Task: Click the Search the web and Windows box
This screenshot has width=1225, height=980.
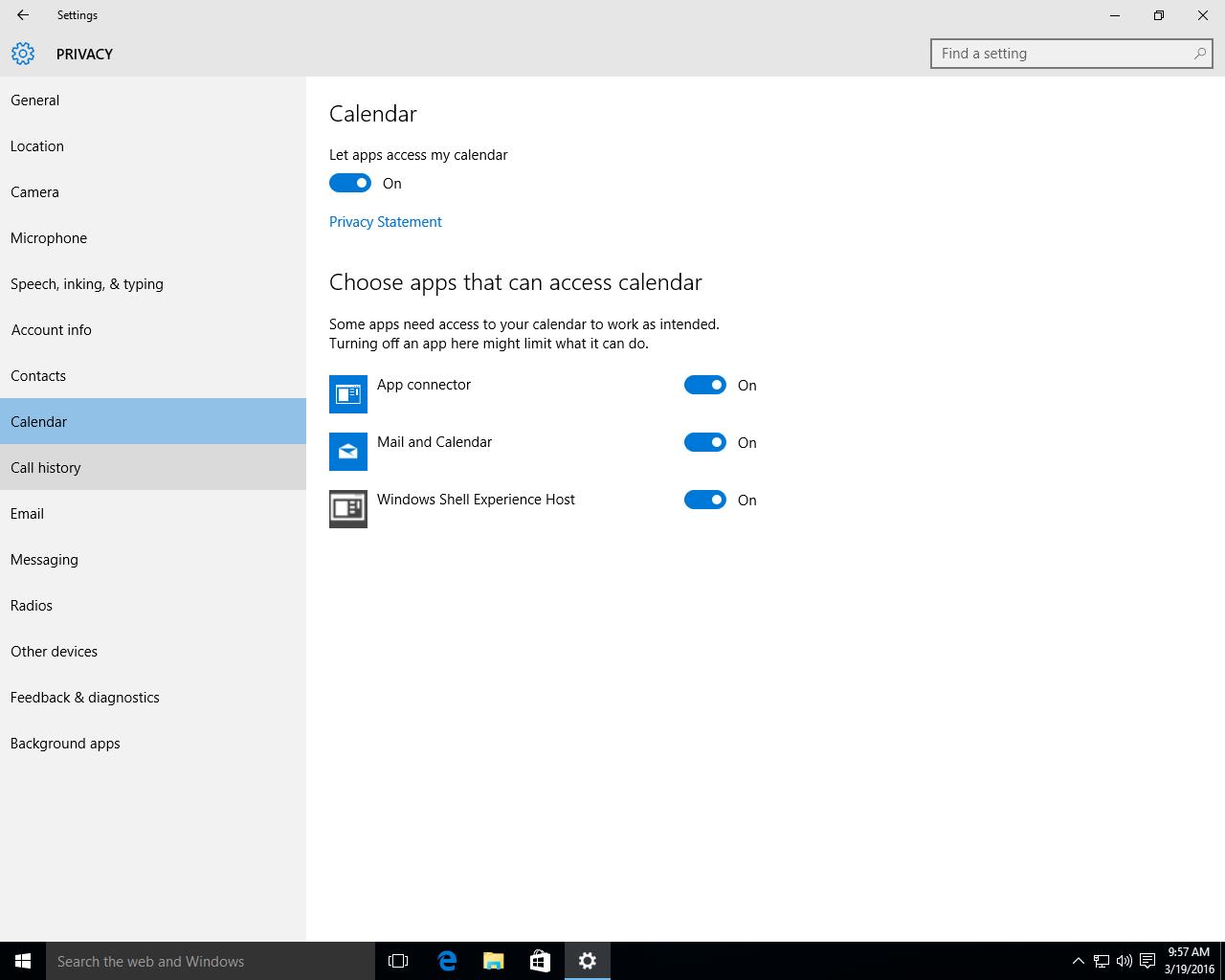Action: [211, 961]
